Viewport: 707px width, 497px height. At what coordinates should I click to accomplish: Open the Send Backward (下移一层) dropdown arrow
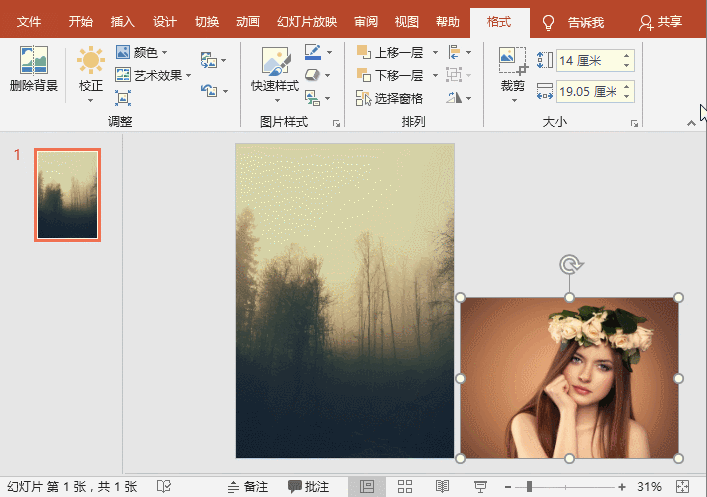click(x=433, y=76)
